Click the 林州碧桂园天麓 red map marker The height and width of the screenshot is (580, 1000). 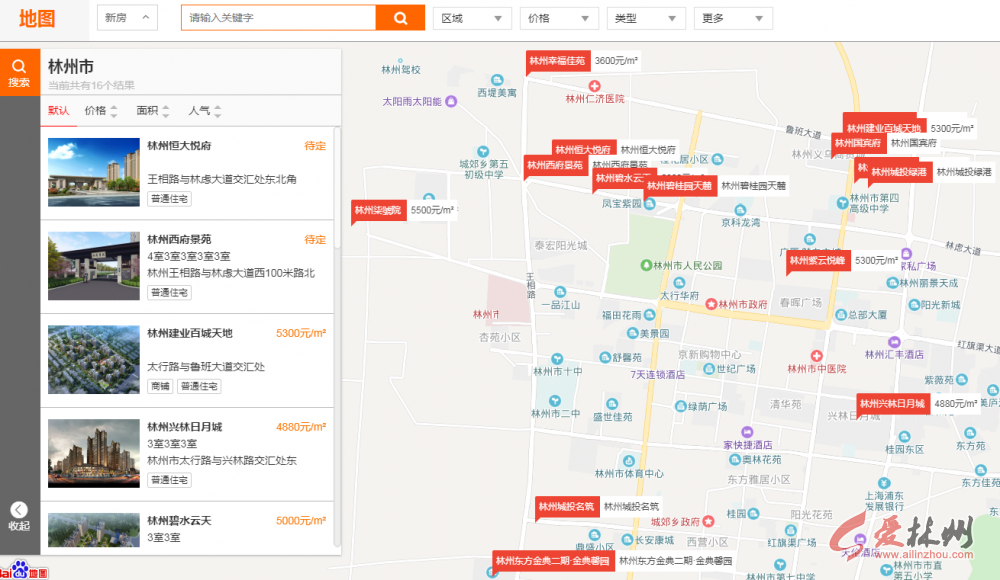click(x=680, y=186)
